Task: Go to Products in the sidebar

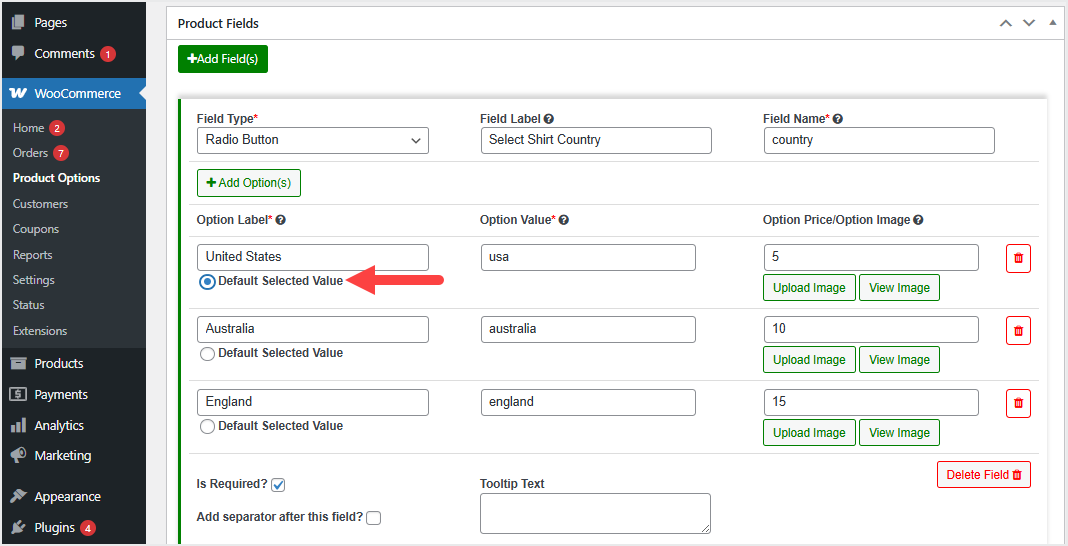Action: (58, 363)
